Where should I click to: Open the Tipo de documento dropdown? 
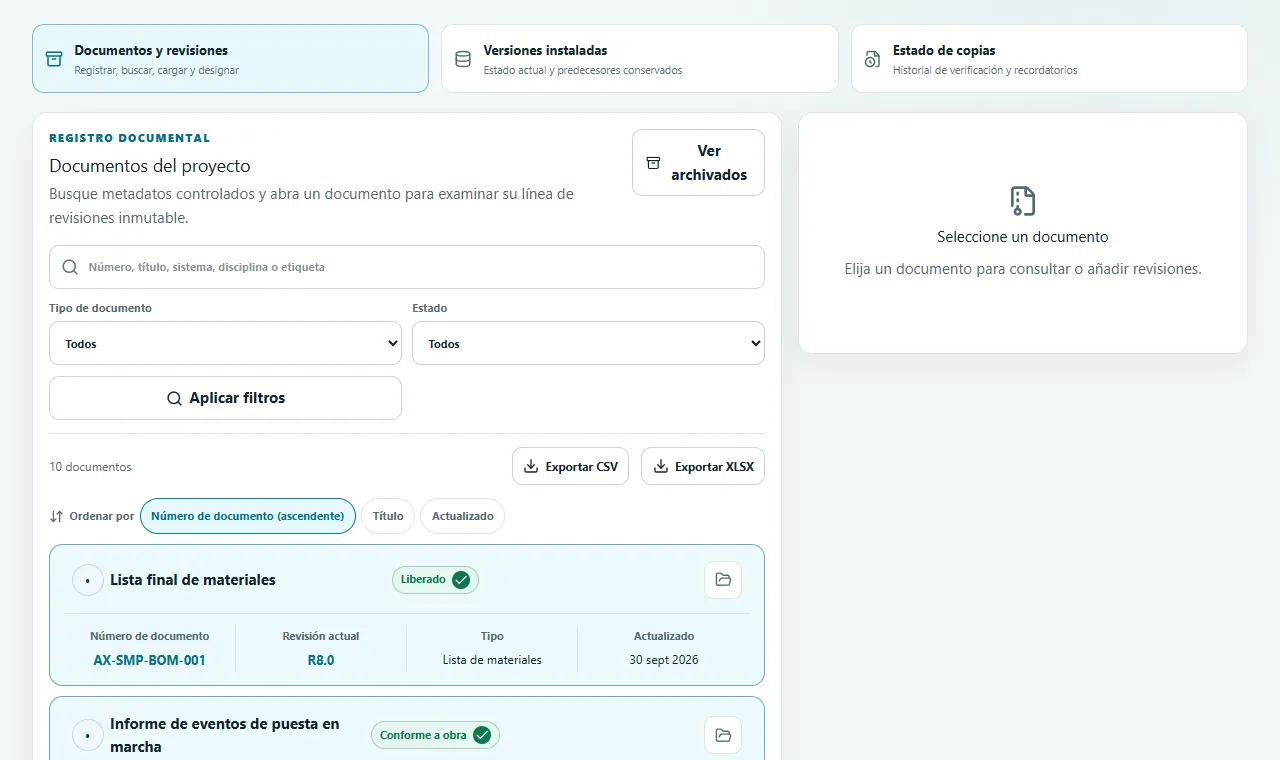(x=225, y=343)
